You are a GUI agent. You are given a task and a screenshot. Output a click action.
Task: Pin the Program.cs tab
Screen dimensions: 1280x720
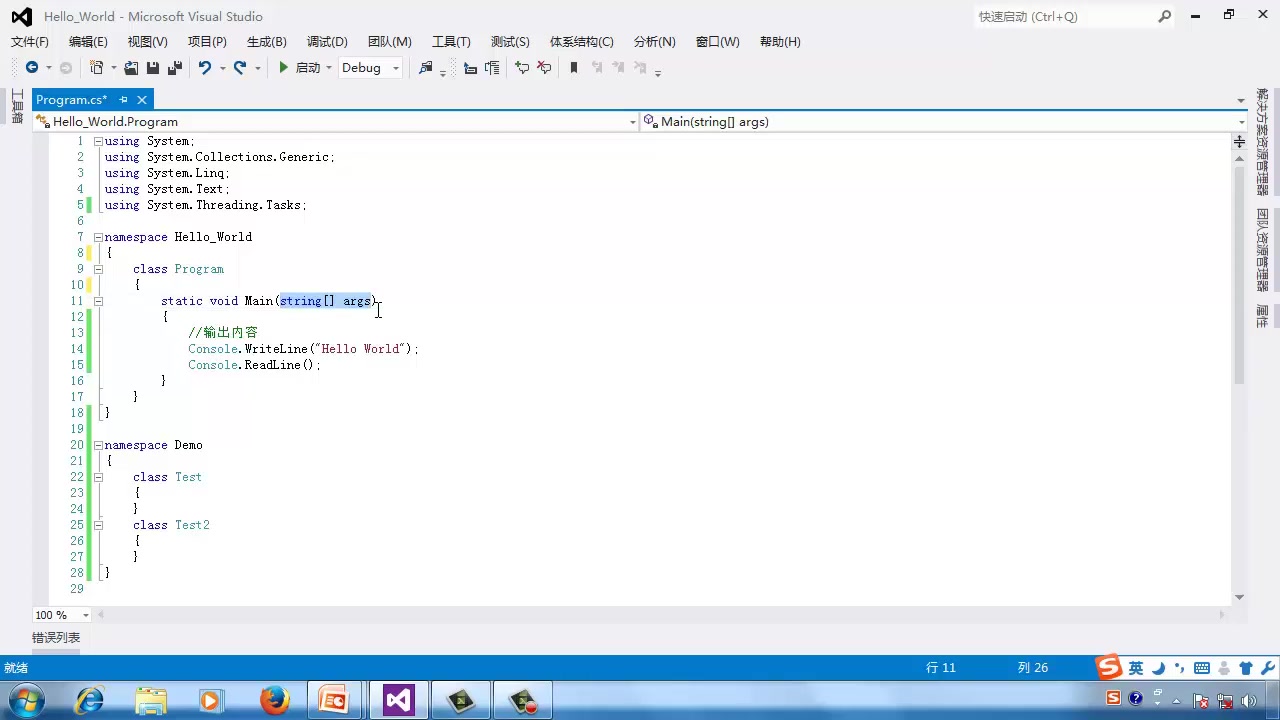[x=123, y=99]
